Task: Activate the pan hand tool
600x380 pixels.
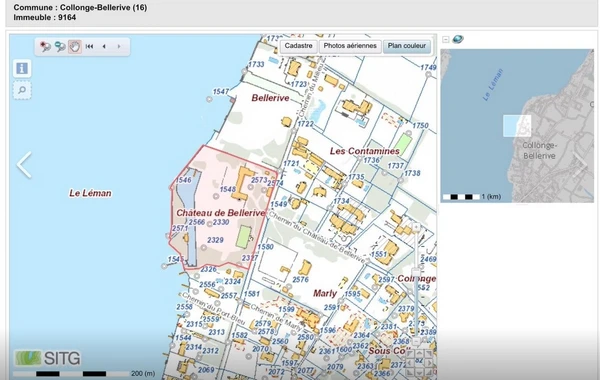Action: tap(75, 47)
